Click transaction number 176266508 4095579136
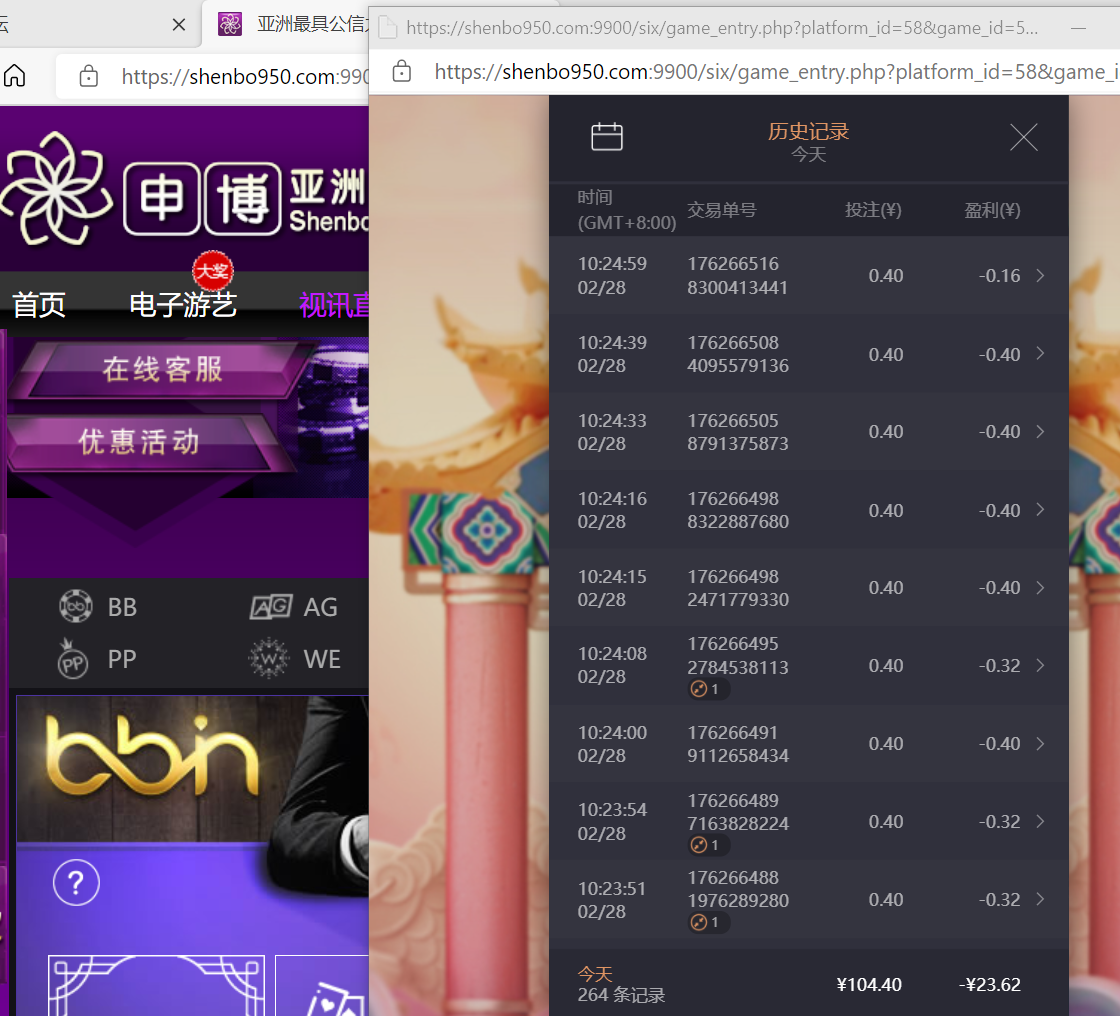This screenshot has height=1016, width=1120. (738, 354)
